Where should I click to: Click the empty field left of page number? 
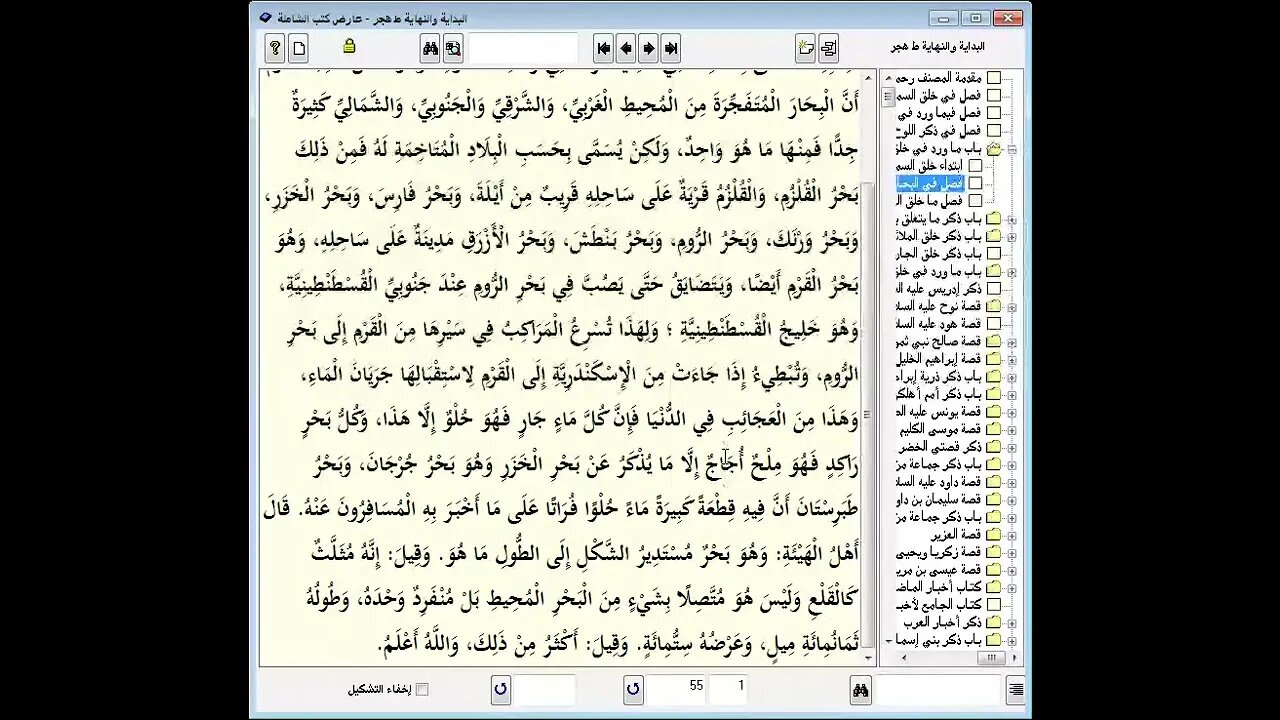[545, 689]
